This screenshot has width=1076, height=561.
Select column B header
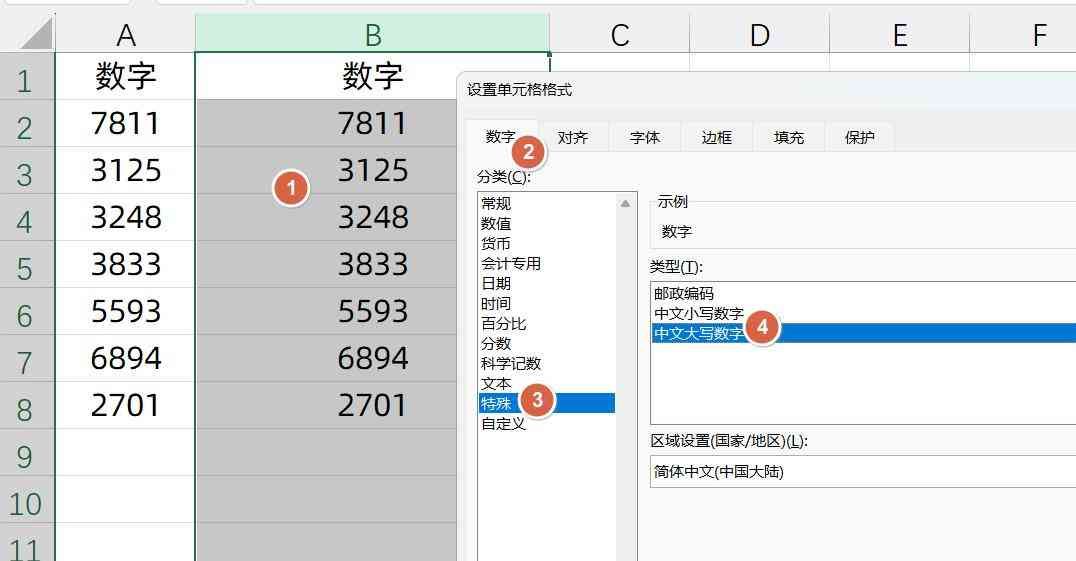tap(373, 34)
